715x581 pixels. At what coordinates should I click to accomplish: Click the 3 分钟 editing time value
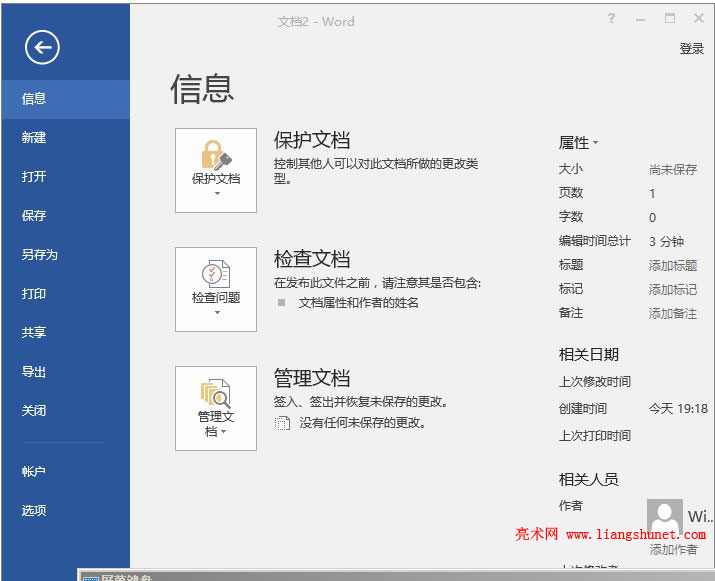coord(666,242)
